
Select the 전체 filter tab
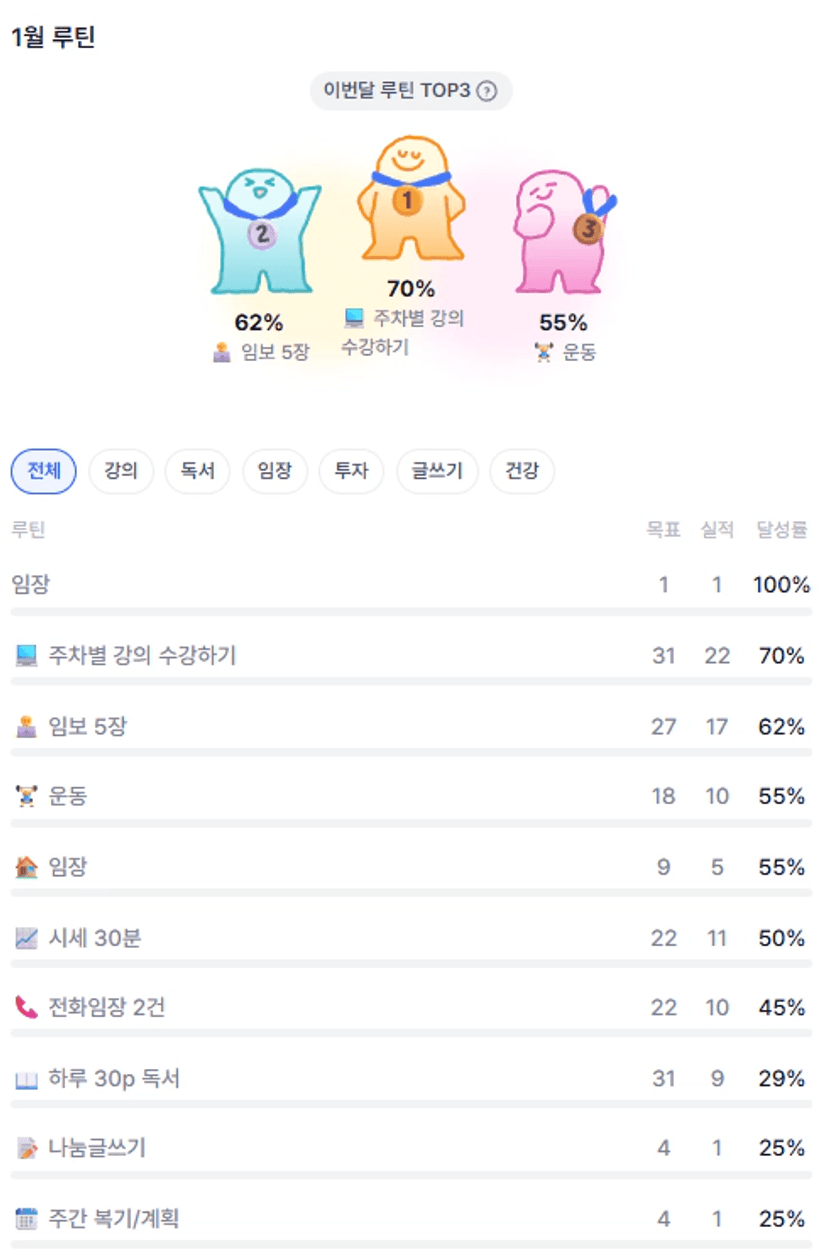[x=43, y=471]
